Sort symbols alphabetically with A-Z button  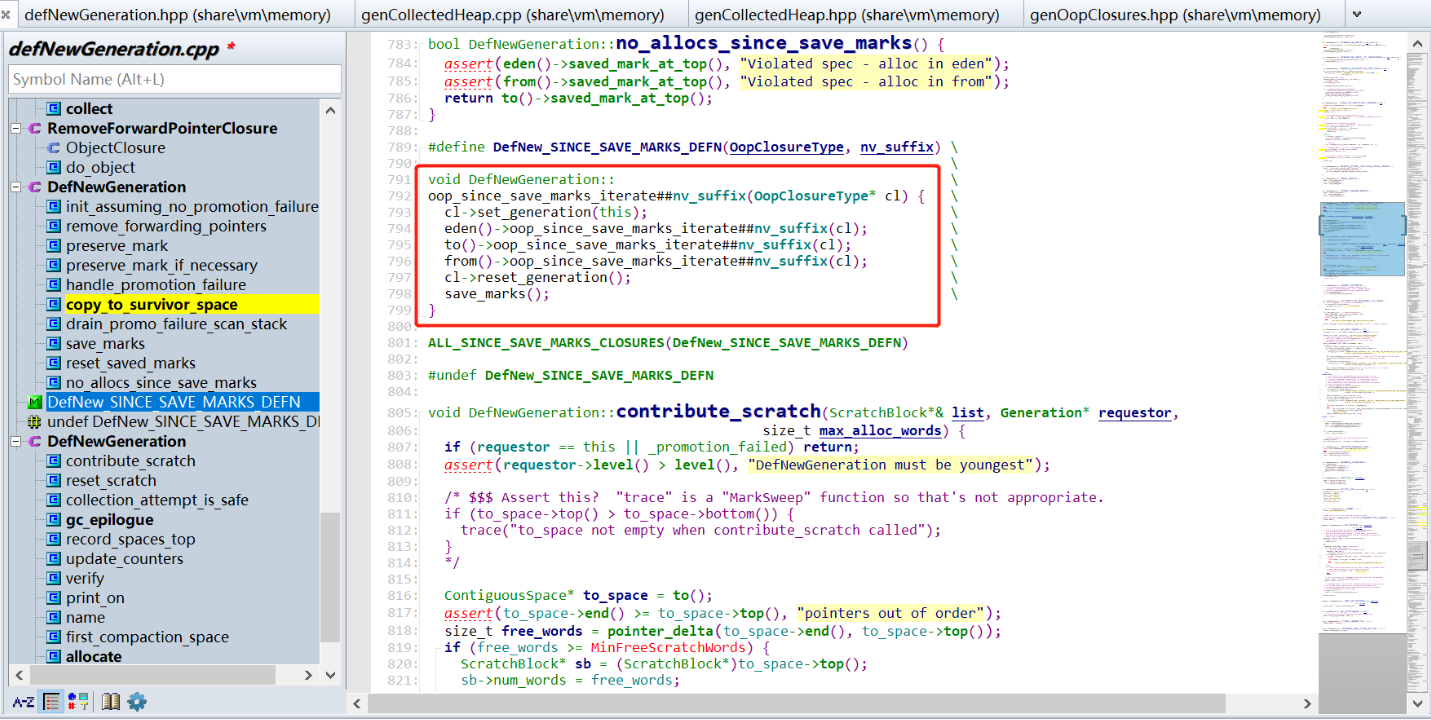[23, 702]
